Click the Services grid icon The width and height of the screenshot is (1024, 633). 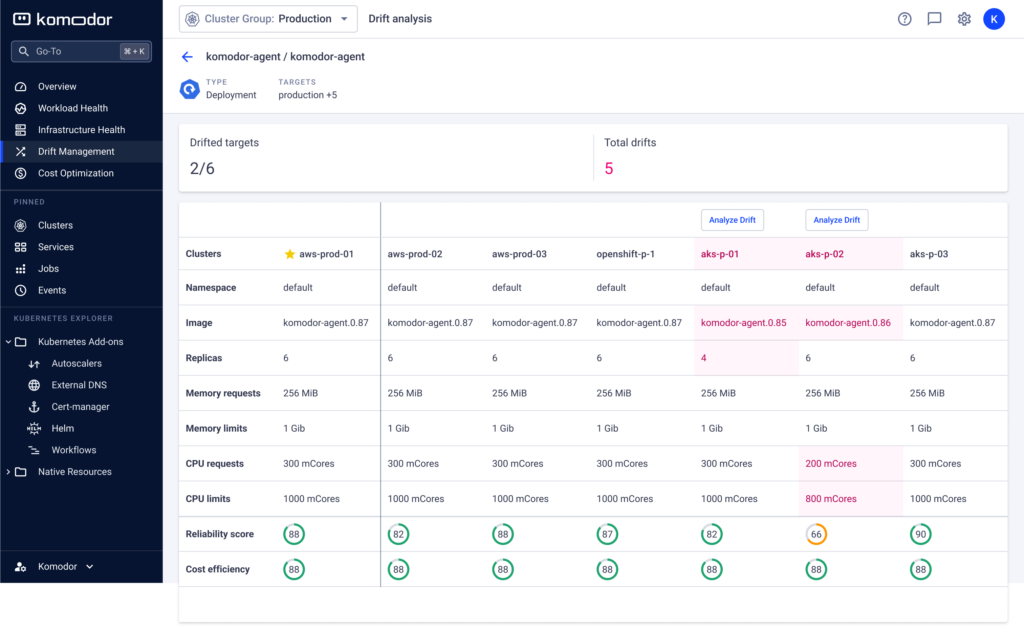point(21,247)
